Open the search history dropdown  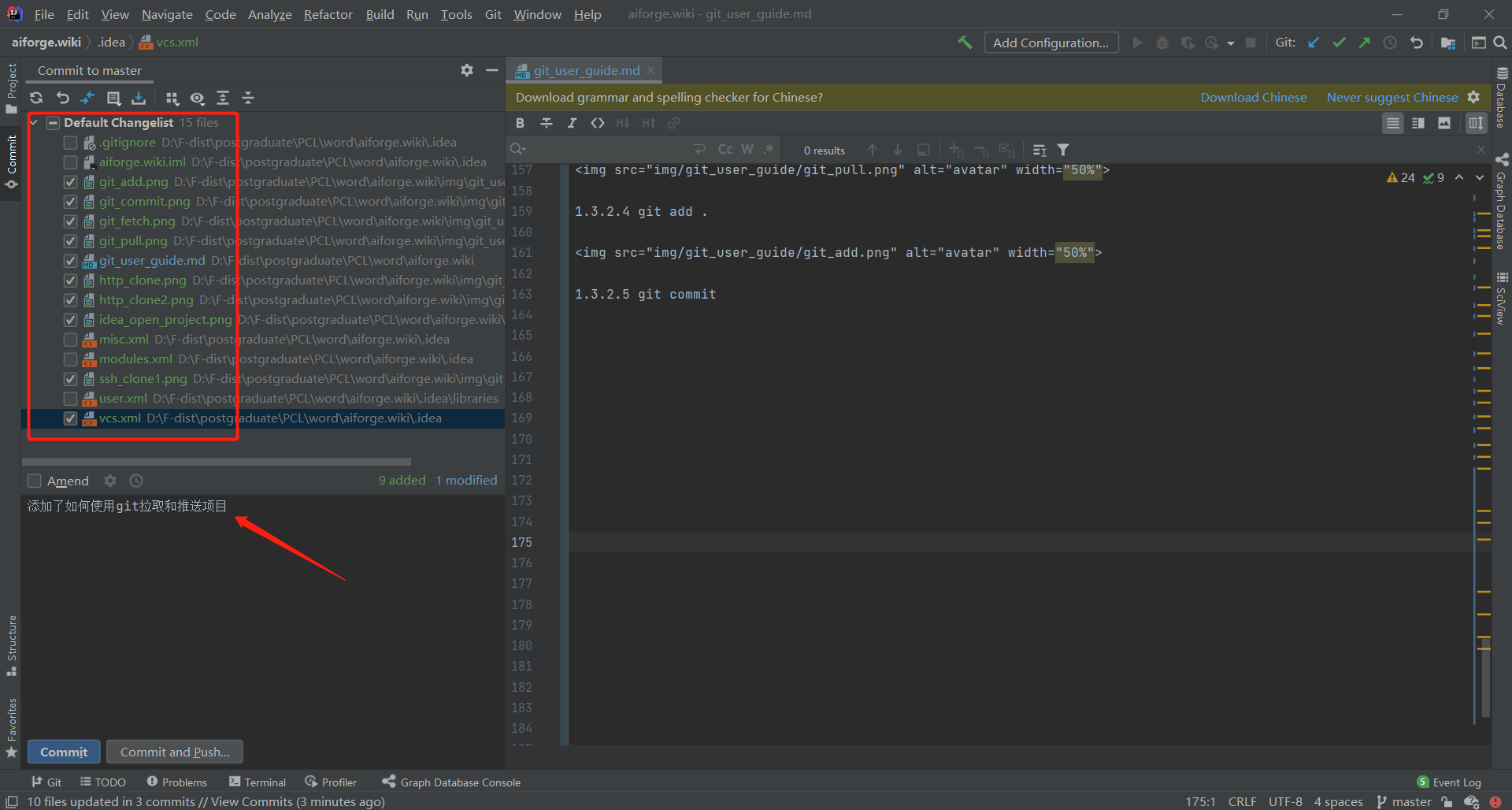pos(517,150)
